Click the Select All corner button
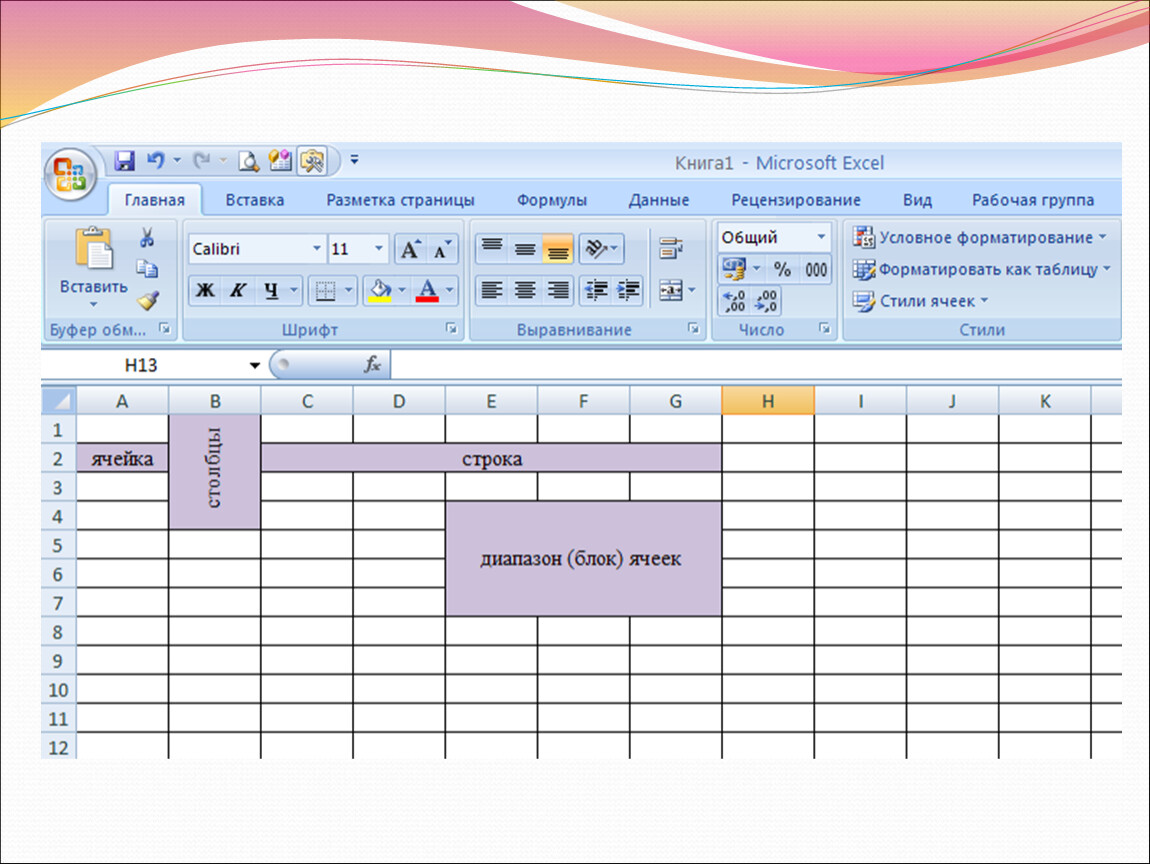The height and width of the screenshot is (864, 1150). click(59, 401)
